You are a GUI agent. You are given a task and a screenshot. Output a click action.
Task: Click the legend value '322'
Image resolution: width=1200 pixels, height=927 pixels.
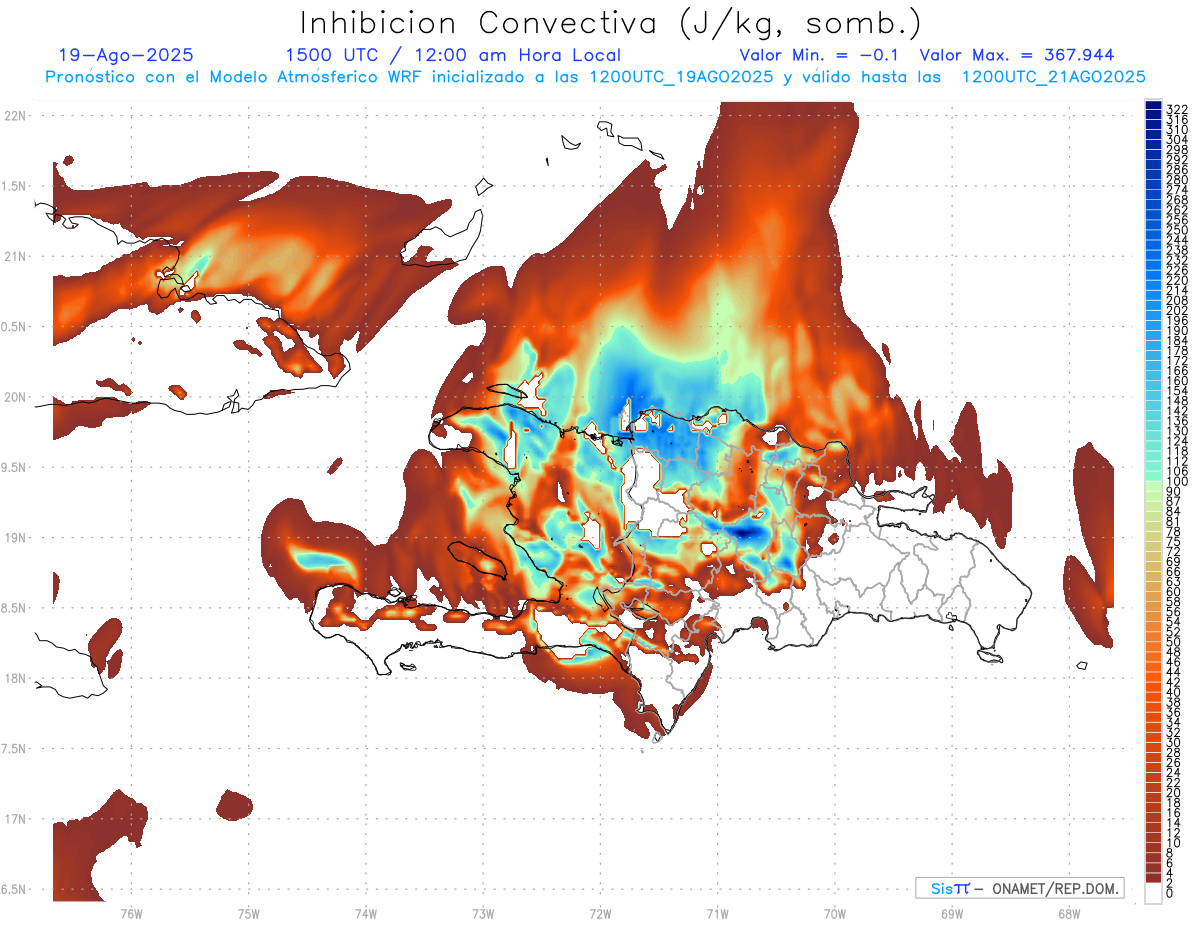tap(1177, 108)
